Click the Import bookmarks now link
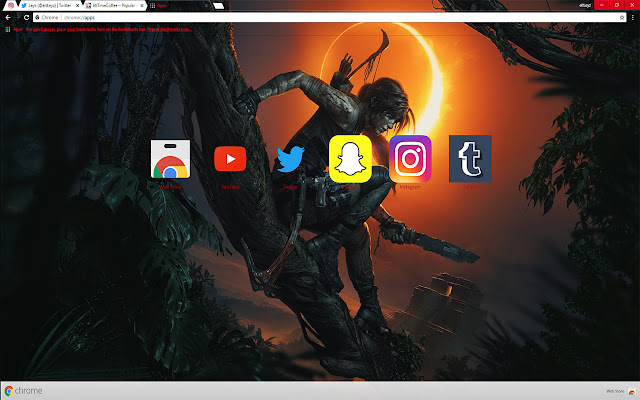 [169, 29]
